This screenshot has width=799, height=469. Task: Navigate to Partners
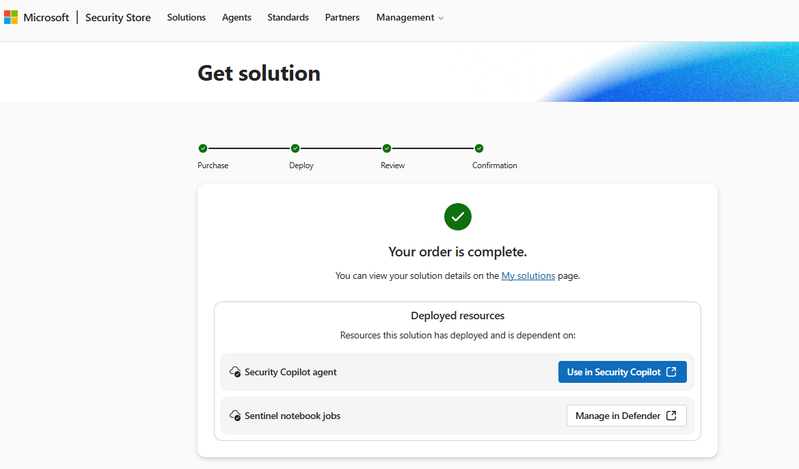tap(342, 17)
